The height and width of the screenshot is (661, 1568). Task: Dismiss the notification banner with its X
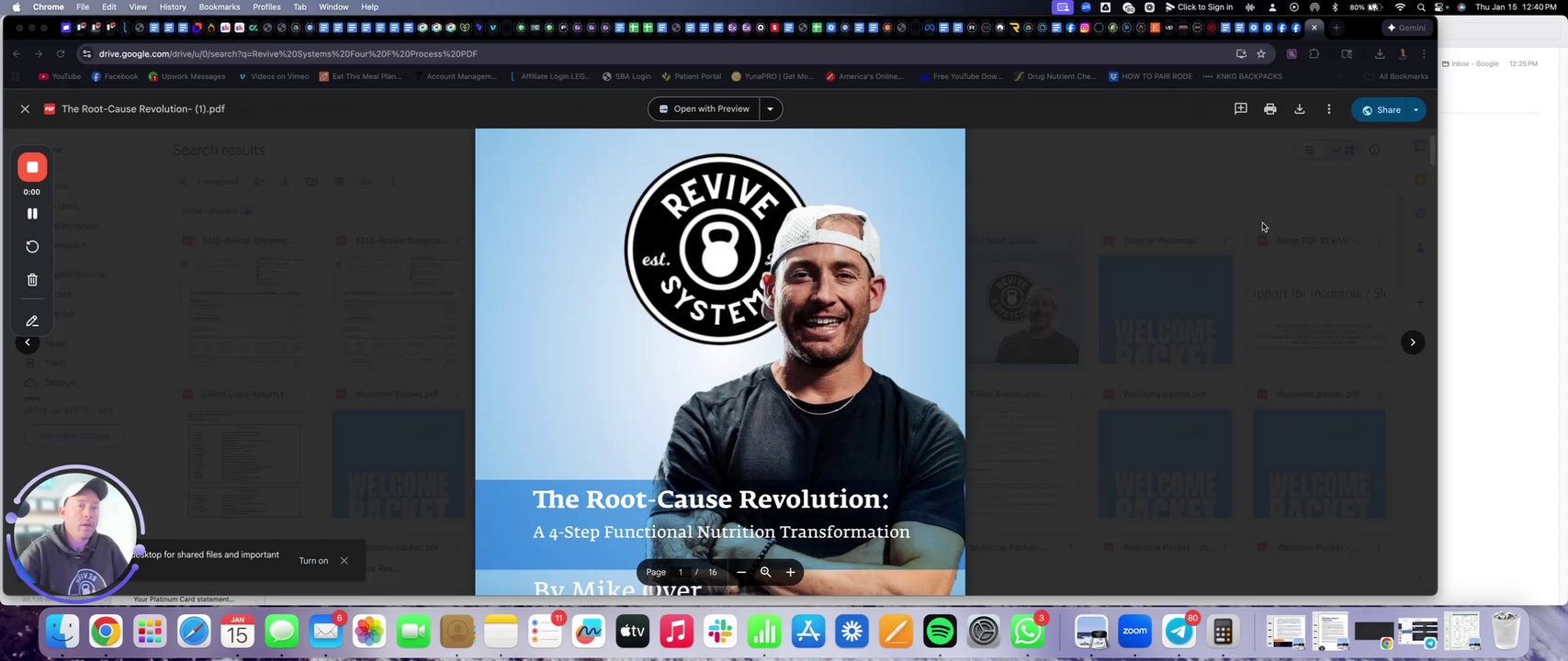tap(344, 561)
